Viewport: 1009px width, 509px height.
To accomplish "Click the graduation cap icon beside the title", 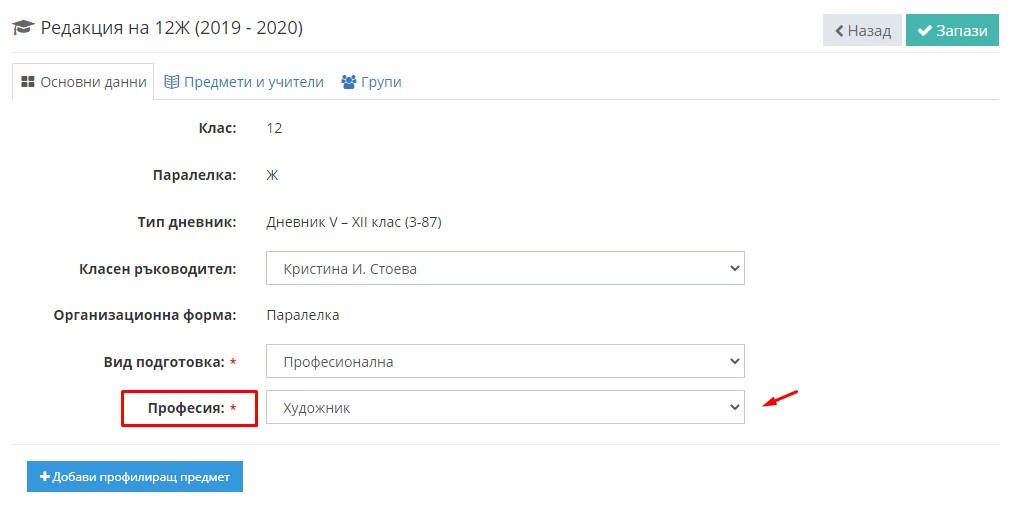I will [23, 28].
